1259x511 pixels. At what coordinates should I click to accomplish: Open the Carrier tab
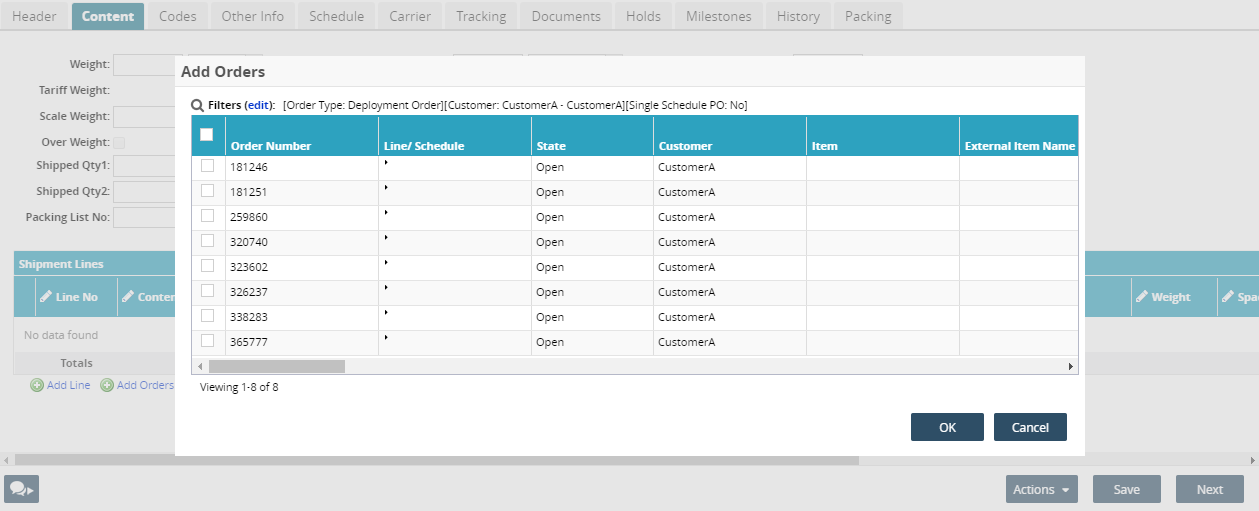tap(410, 16)
